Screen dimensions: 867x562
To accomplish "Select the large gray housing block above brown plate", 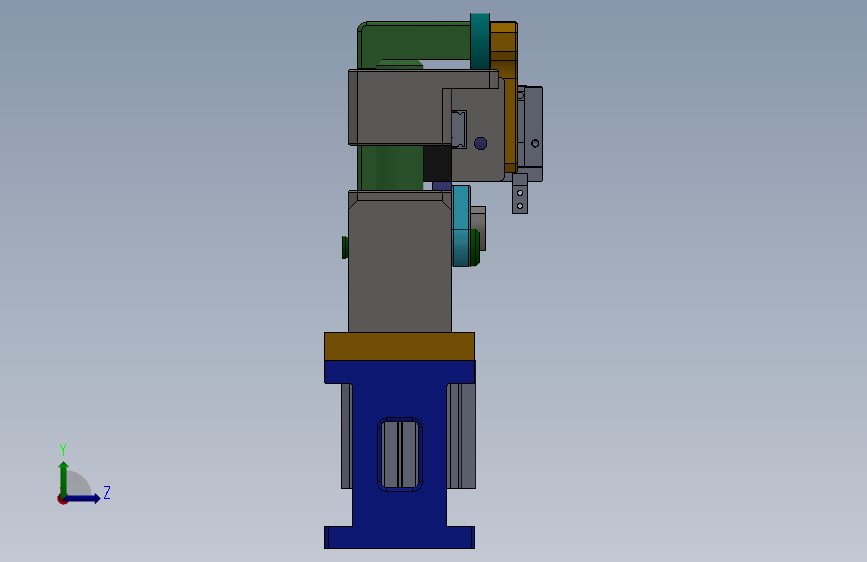I will click(x=400, y=262).
